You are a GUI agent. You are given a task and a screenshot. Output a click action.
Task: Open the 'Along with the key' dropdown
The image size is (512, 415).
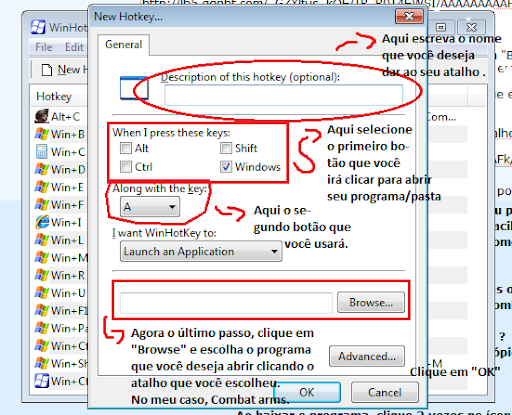[x=150, y=207]
